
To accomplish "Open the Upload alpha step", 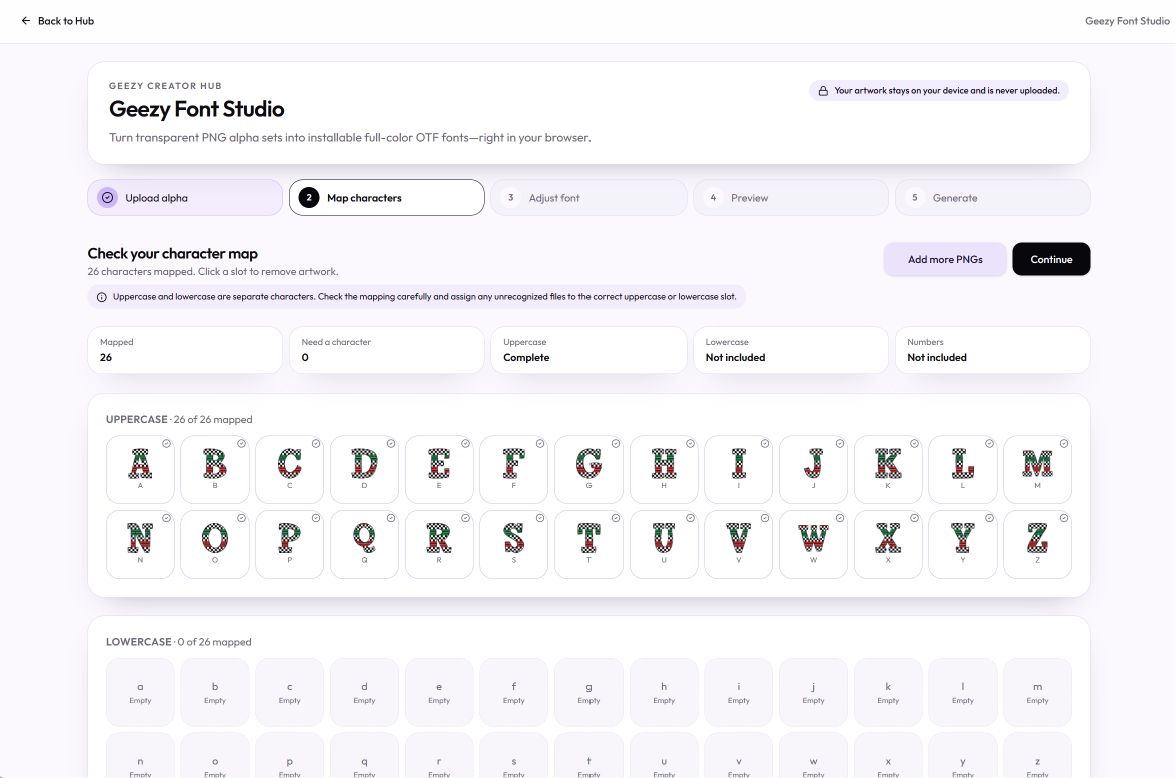I will pyautogui.click(x=185, y=198).
